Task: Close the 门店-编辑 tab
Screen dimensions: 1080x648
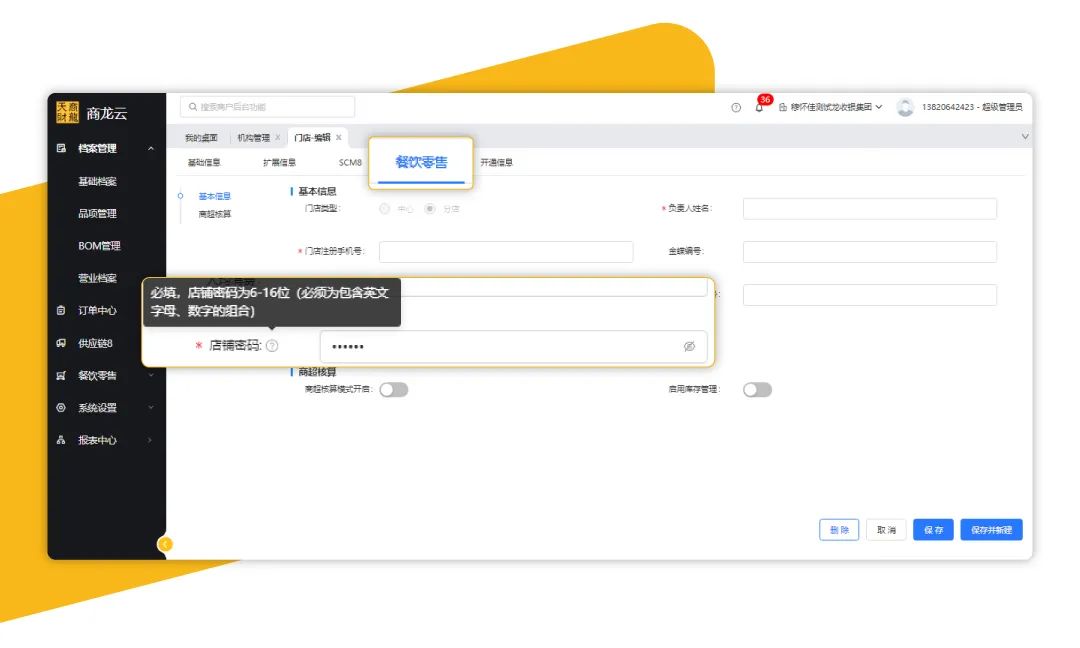Action: 339,138
